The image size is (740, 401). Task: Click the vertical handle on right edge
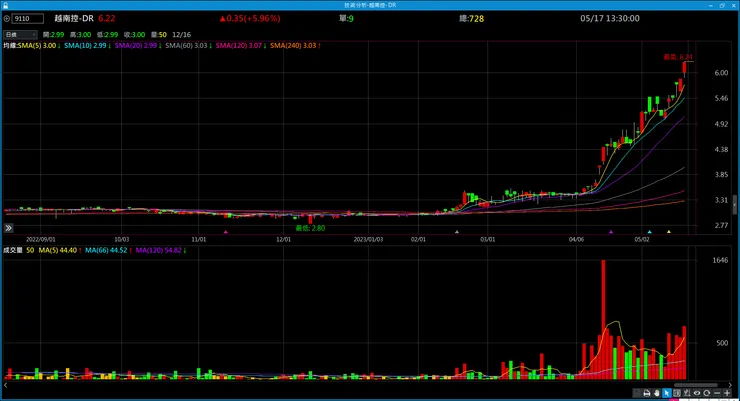point(734,205)
